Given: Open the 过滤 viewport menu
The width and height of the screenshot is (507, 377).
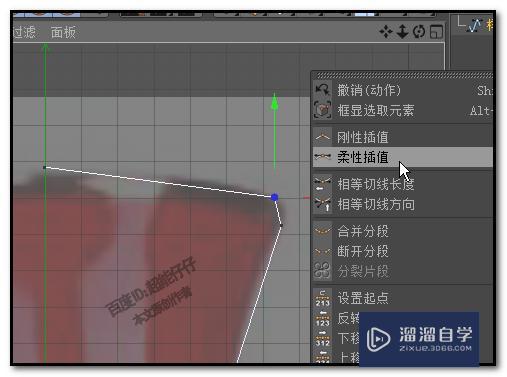Looking at the screenshot, I should pos(24,32).
